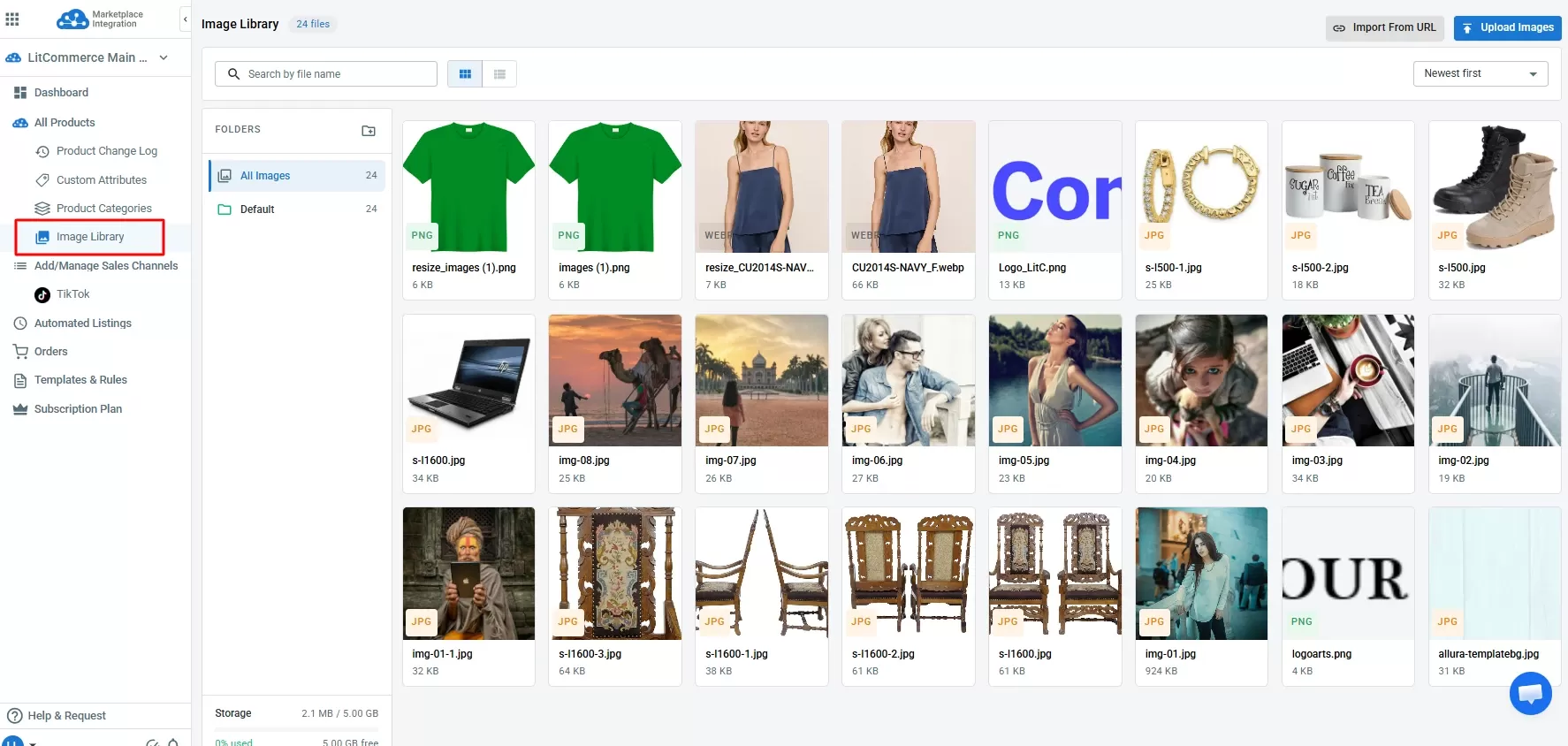Click Import From URL button
1568x746 pixels.
pos(1384,27)
